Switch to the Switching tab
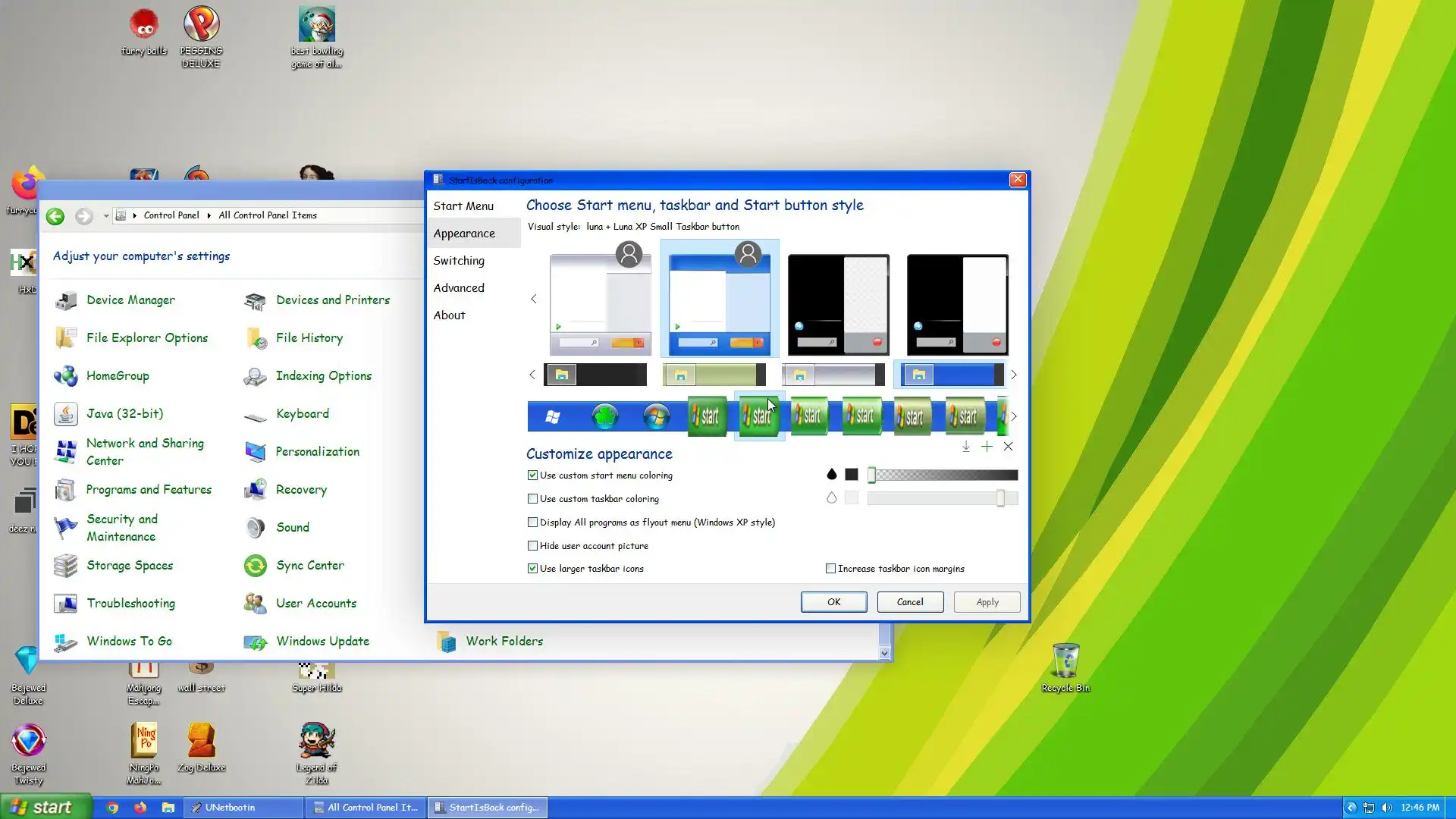 [x=459, y=261]
